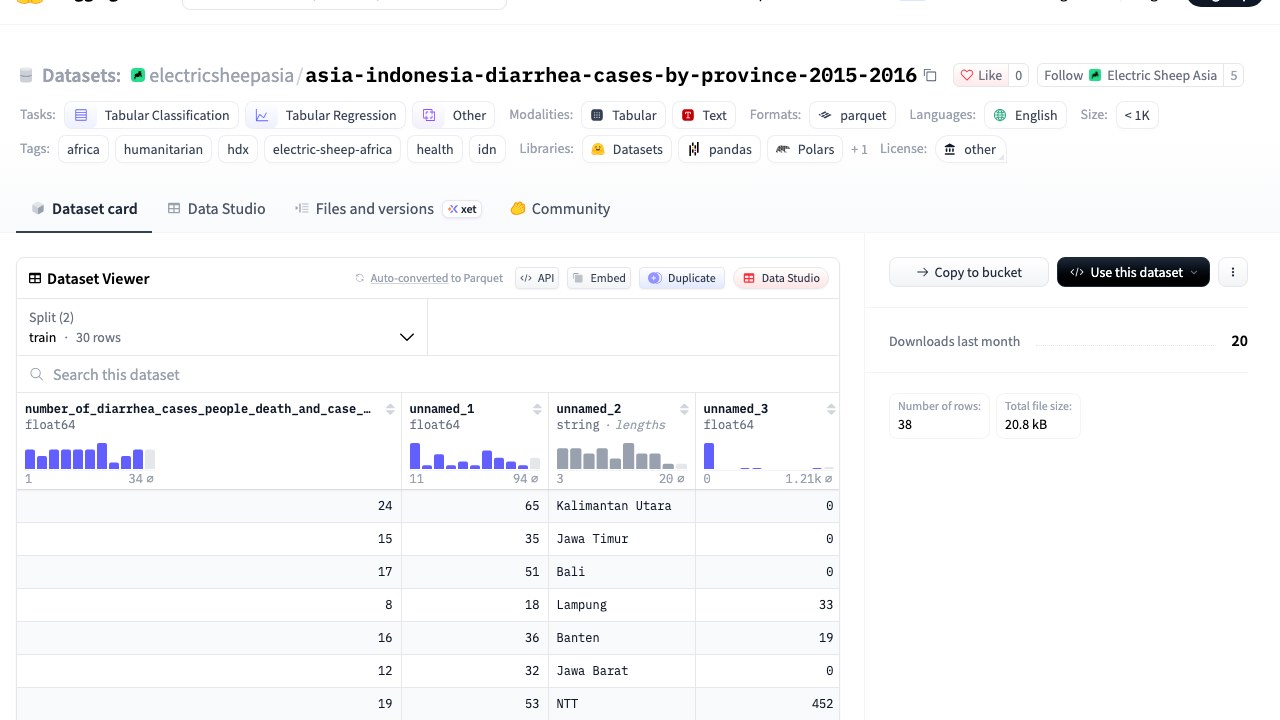Sort the unnamed_3 column

[831, 409]
